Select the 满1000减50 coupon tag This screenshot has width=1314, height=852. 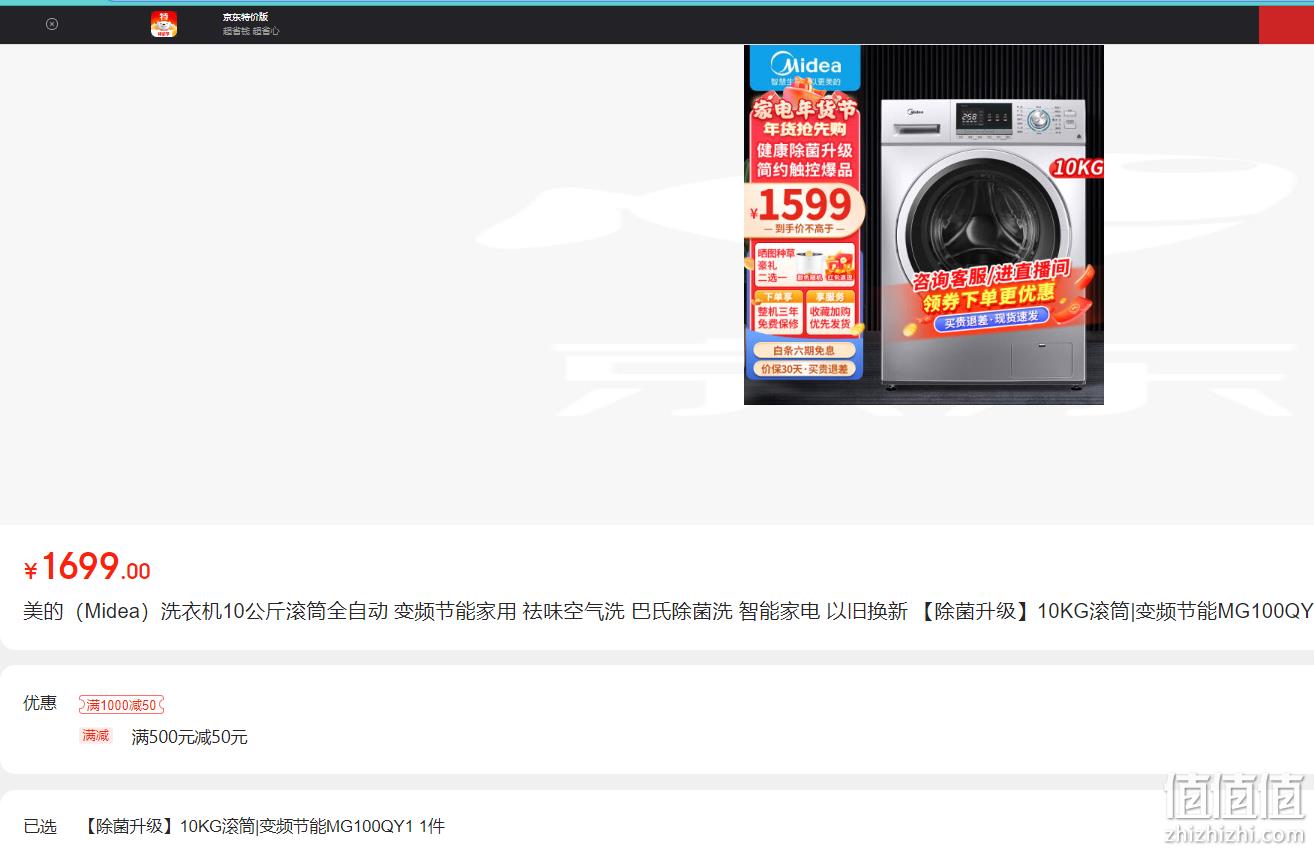coord(121,705)
